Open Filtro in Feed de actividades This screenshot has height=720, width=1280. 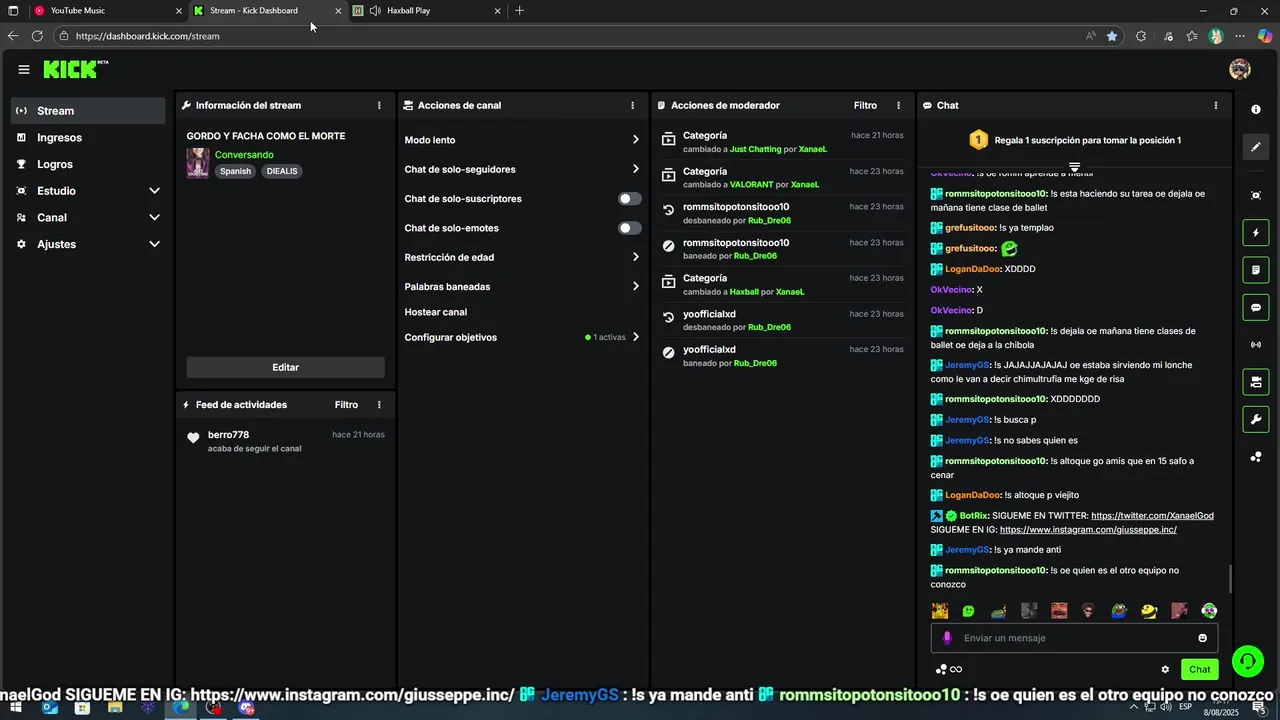click(x=346, y=405)
